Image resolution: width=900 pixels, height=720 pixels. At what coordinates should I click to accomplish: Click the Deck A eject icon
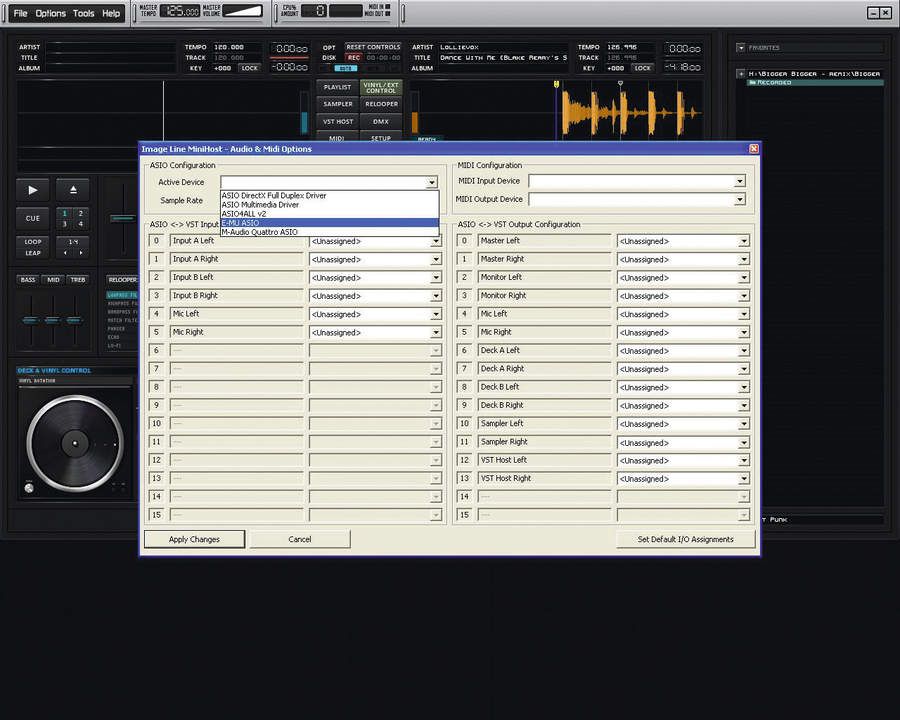click(x=73, y=189)
